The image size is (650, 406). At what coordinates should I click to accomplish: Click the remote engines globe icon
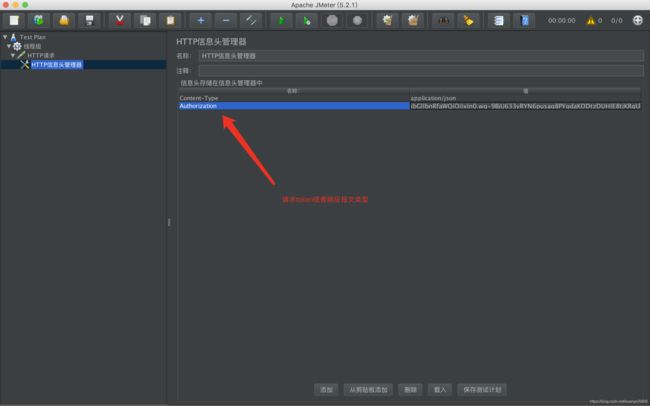click(x=638, y=20)
